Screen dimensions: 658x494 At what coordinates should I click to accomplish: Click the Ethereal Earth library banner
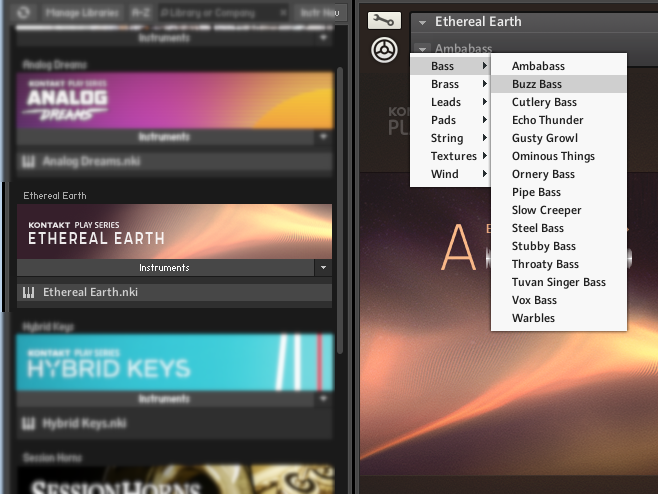175,231
